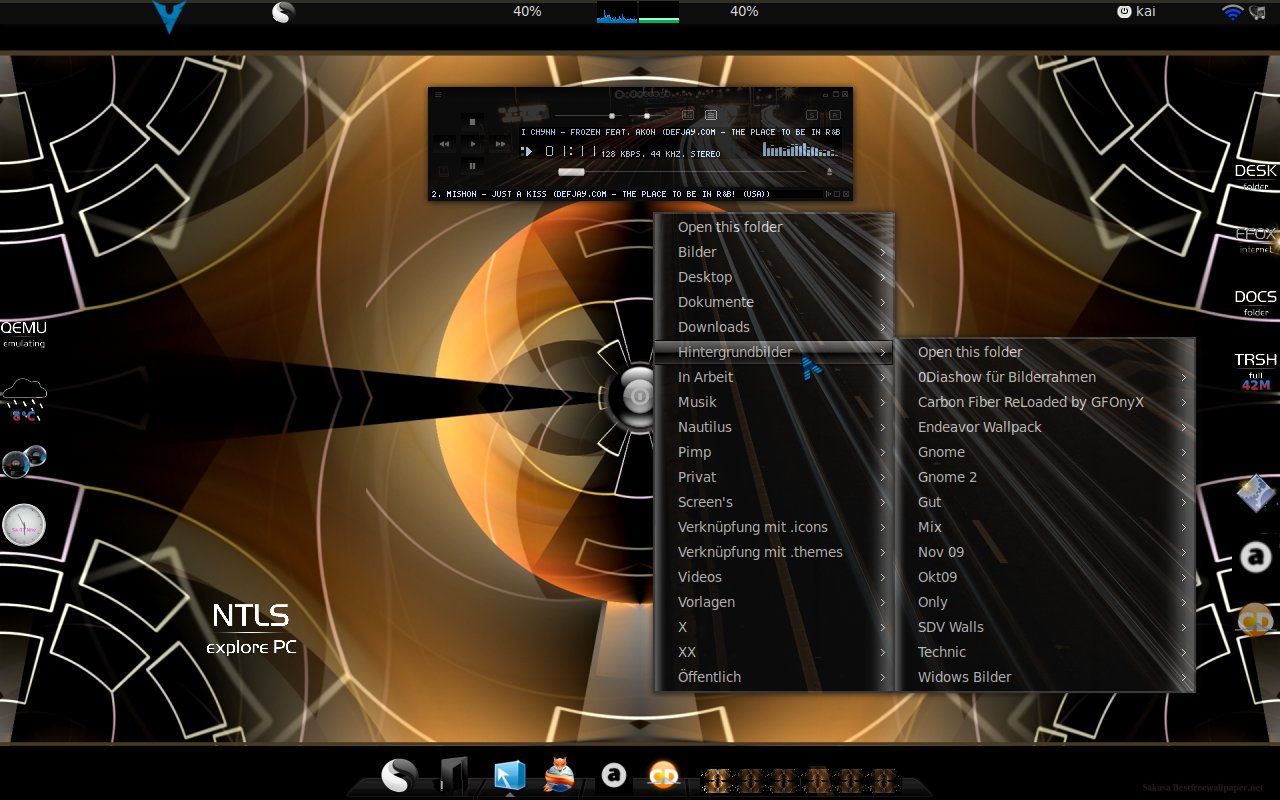The height and width of the screenshot is (800, 1280).
Task: Click the play button in the music player
Action: point(472,144)
